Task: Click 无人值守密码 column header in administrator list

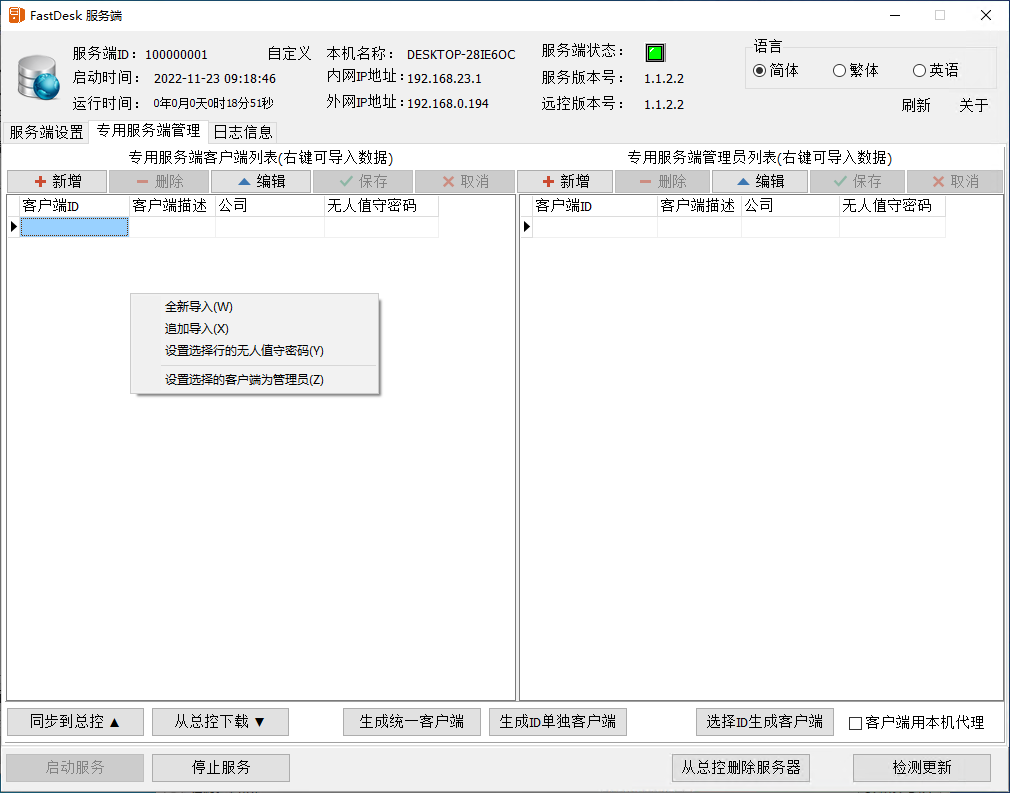Action: tap(892, 205)
